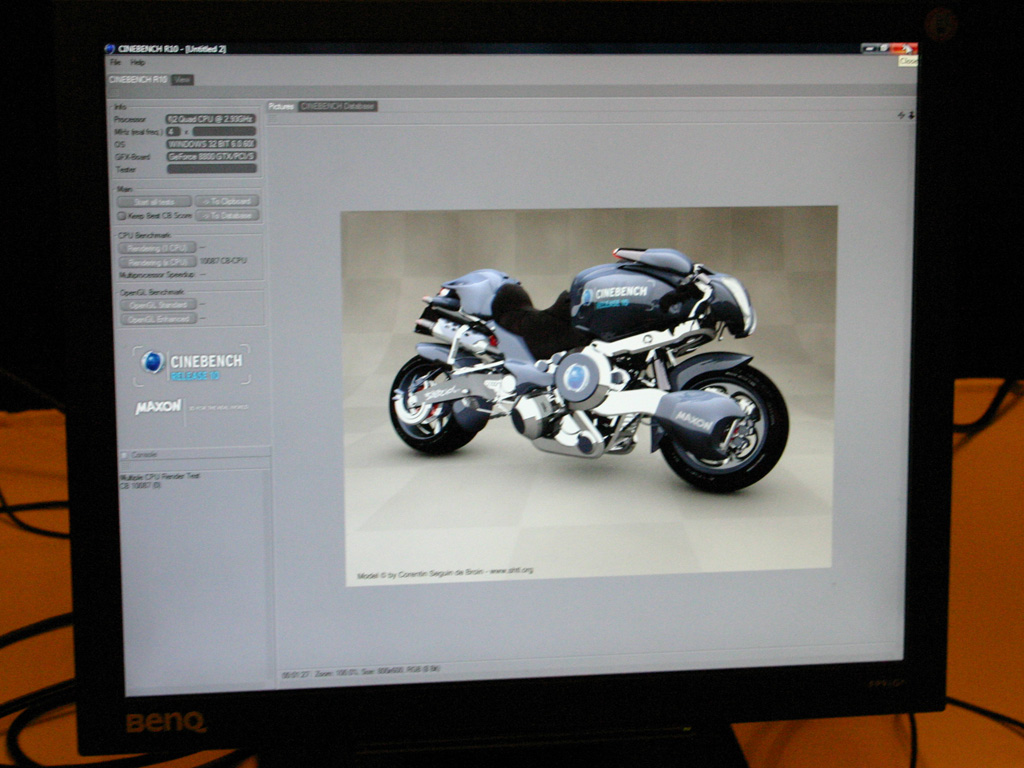Click the empty Tester name field
The width and height of the screenshot is (1024, 768).
[212, 169]
